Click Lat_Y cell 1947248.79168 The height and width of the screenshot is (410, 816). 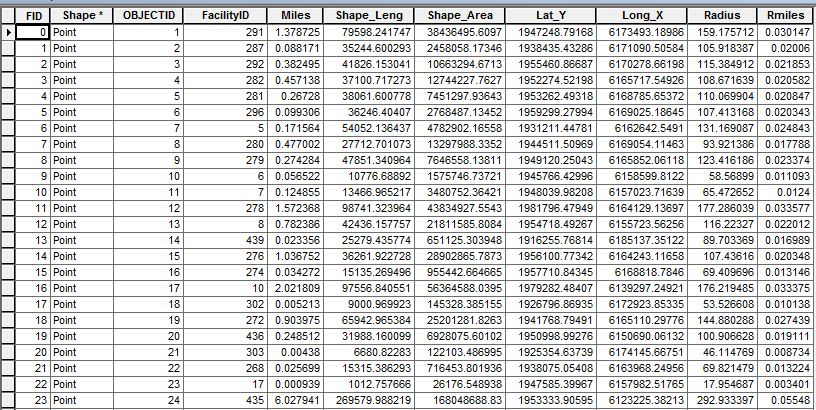pyautogui.click(x=551, y=32)
